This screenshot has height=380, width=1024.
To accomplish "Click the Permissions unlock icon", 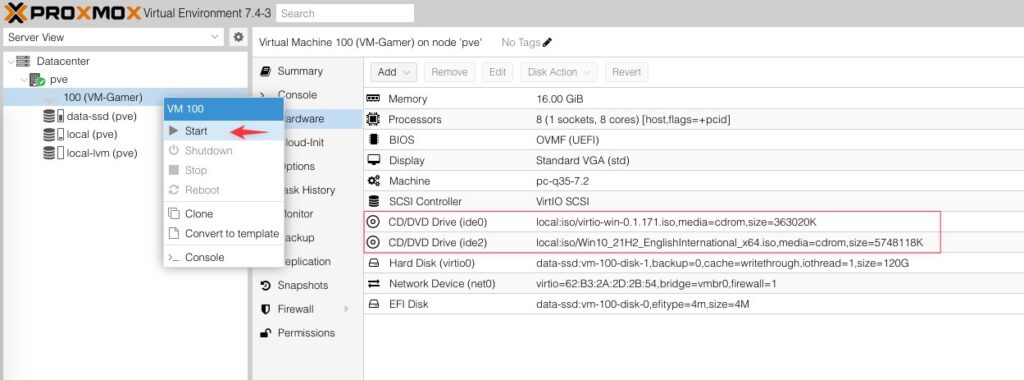I will tap(265, 333).
